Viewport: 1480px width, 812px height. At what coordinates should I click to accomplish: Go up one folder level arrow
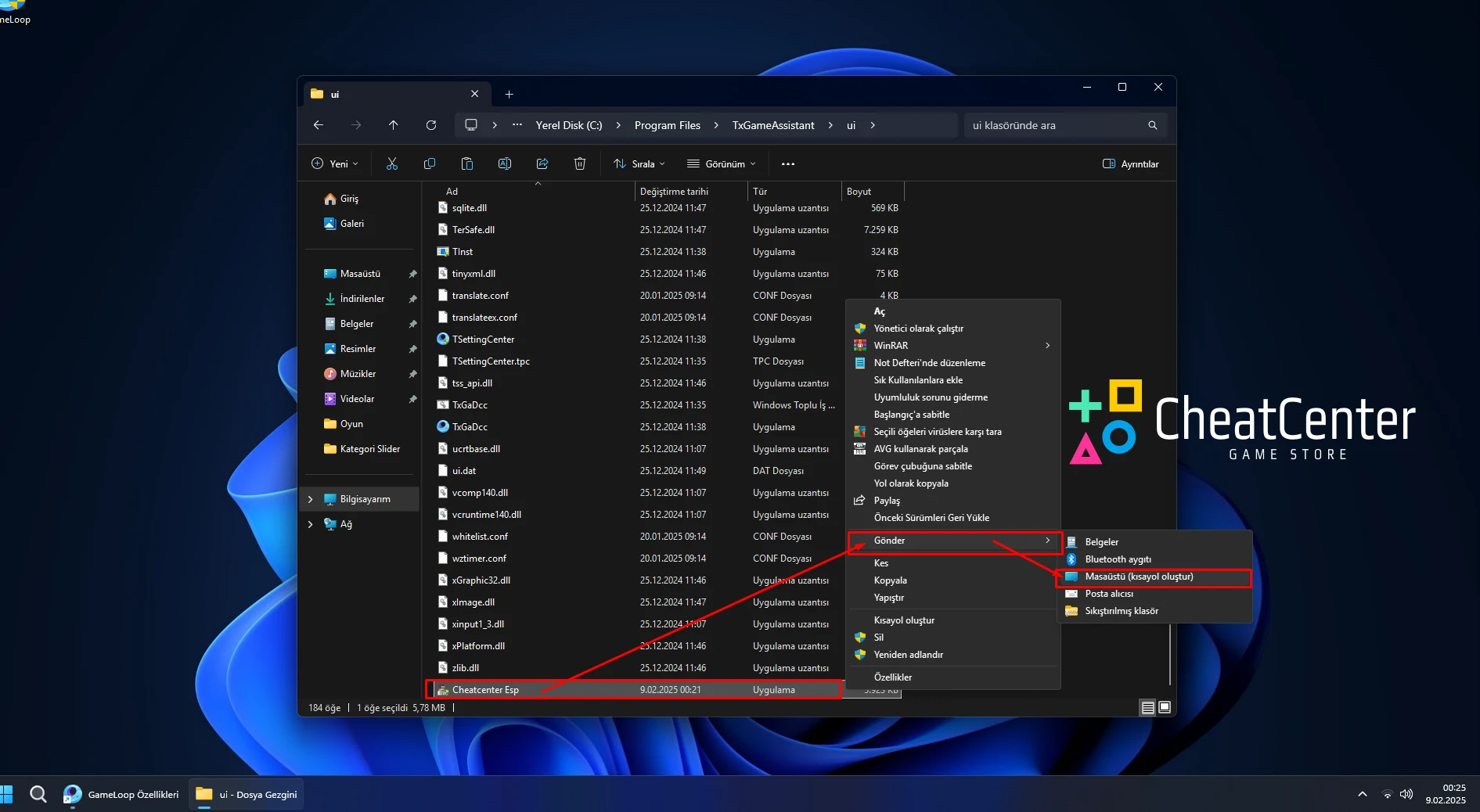click(x=394, y=125)
